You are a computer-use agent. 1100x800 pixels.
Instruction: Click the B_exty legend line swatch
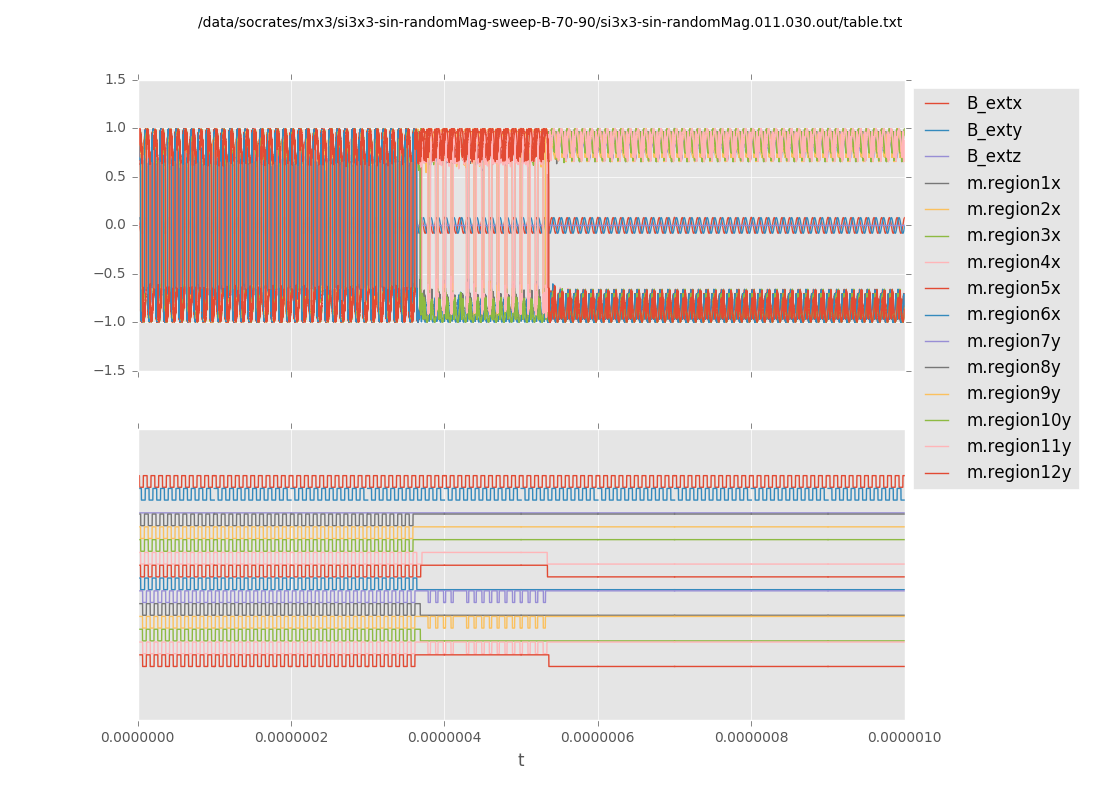937,130
